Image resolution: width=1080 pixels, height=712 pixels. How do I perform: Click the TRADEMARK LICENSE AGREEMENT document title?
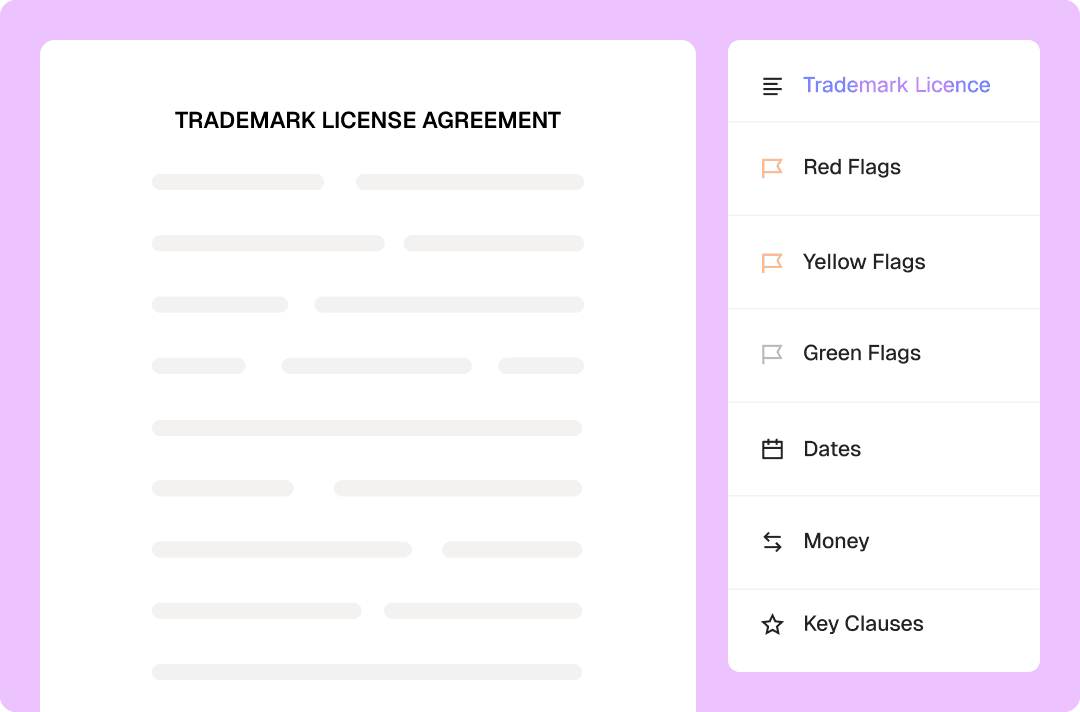pyautogui.click(x=368, y=121)
